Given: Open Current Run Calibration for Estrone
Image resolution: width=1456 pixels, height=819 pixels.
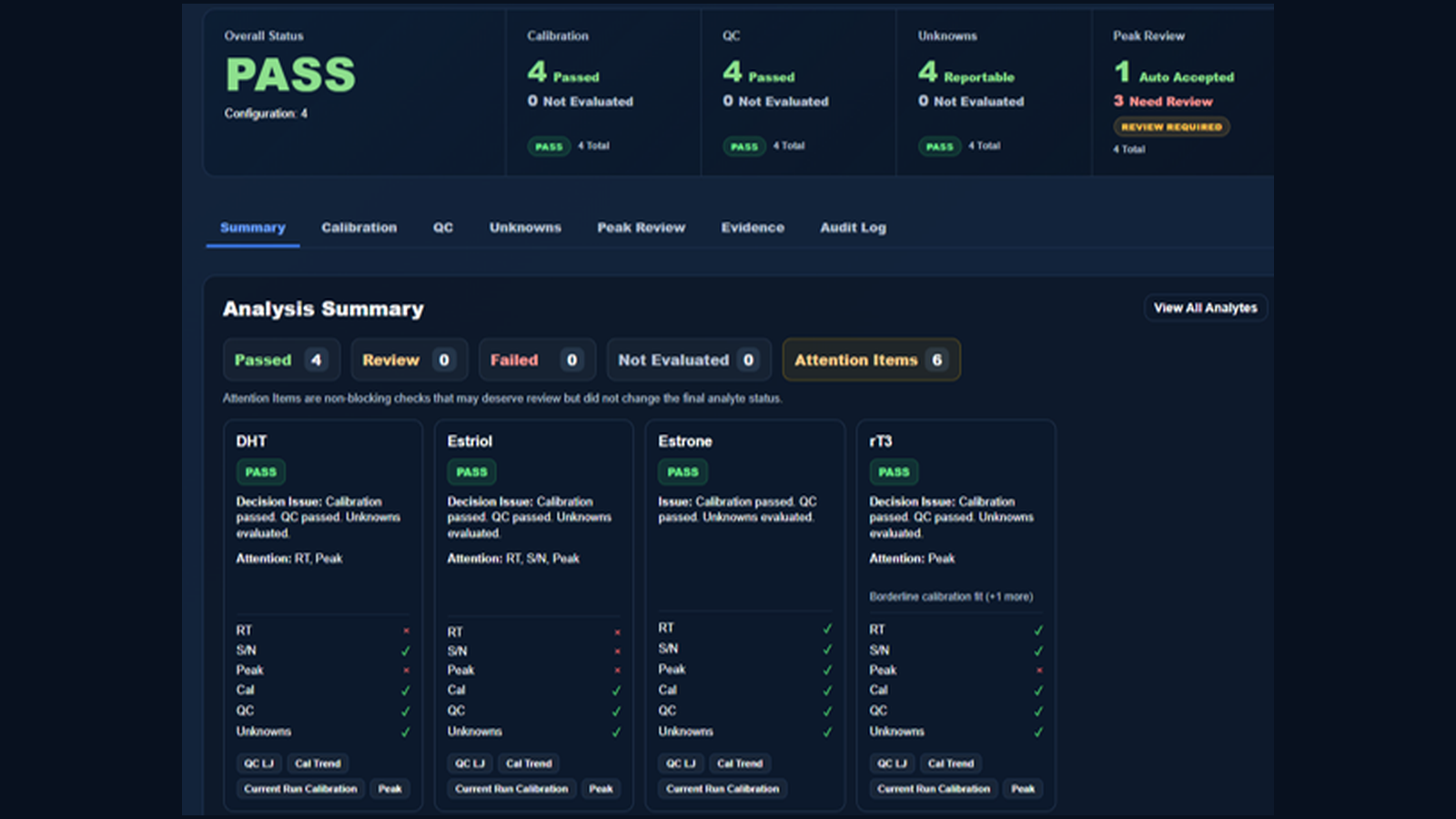Looking at the screenshot, I should click(x=723, y=789).
